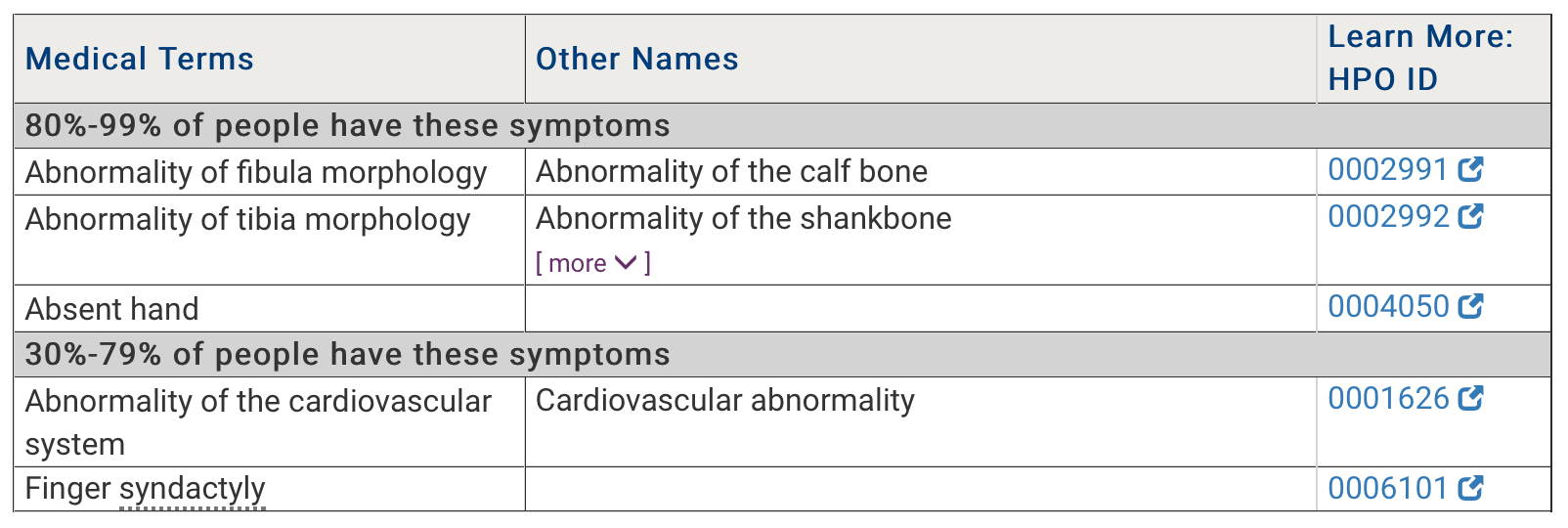Click external-link icon beside ID 0002991

(x=1470, y=170)
